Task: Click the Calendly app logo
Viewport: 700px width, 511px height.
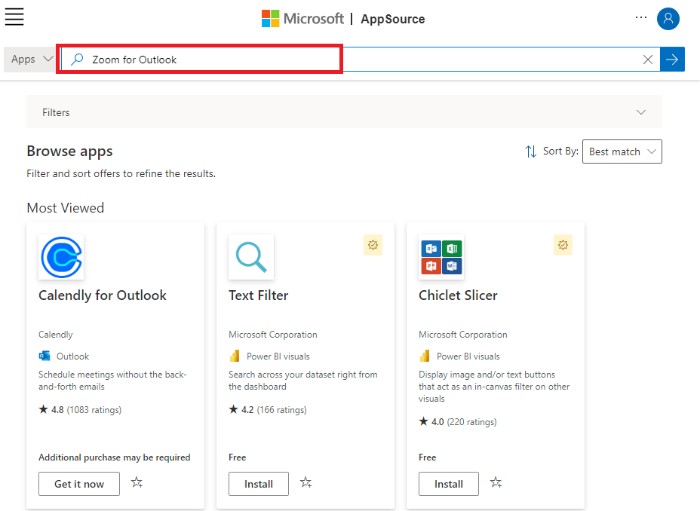Action: click(x=61, y=258)
